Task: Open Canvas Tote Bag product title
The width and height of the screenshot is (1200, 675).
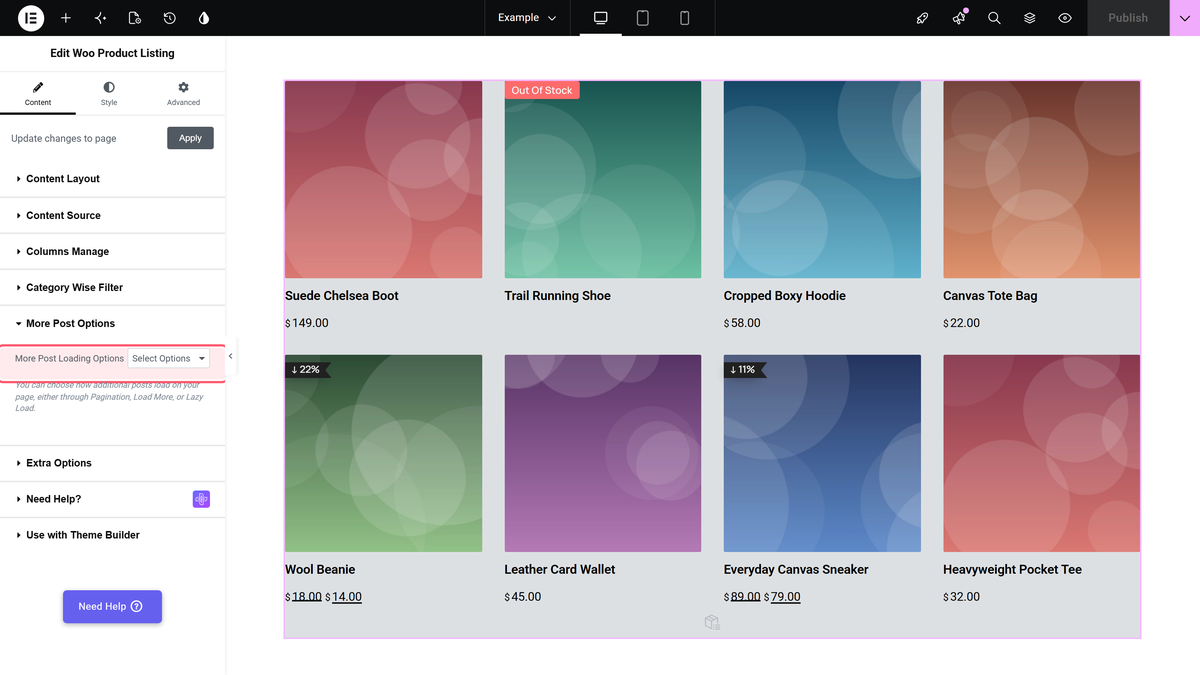Action: point(990,296)
